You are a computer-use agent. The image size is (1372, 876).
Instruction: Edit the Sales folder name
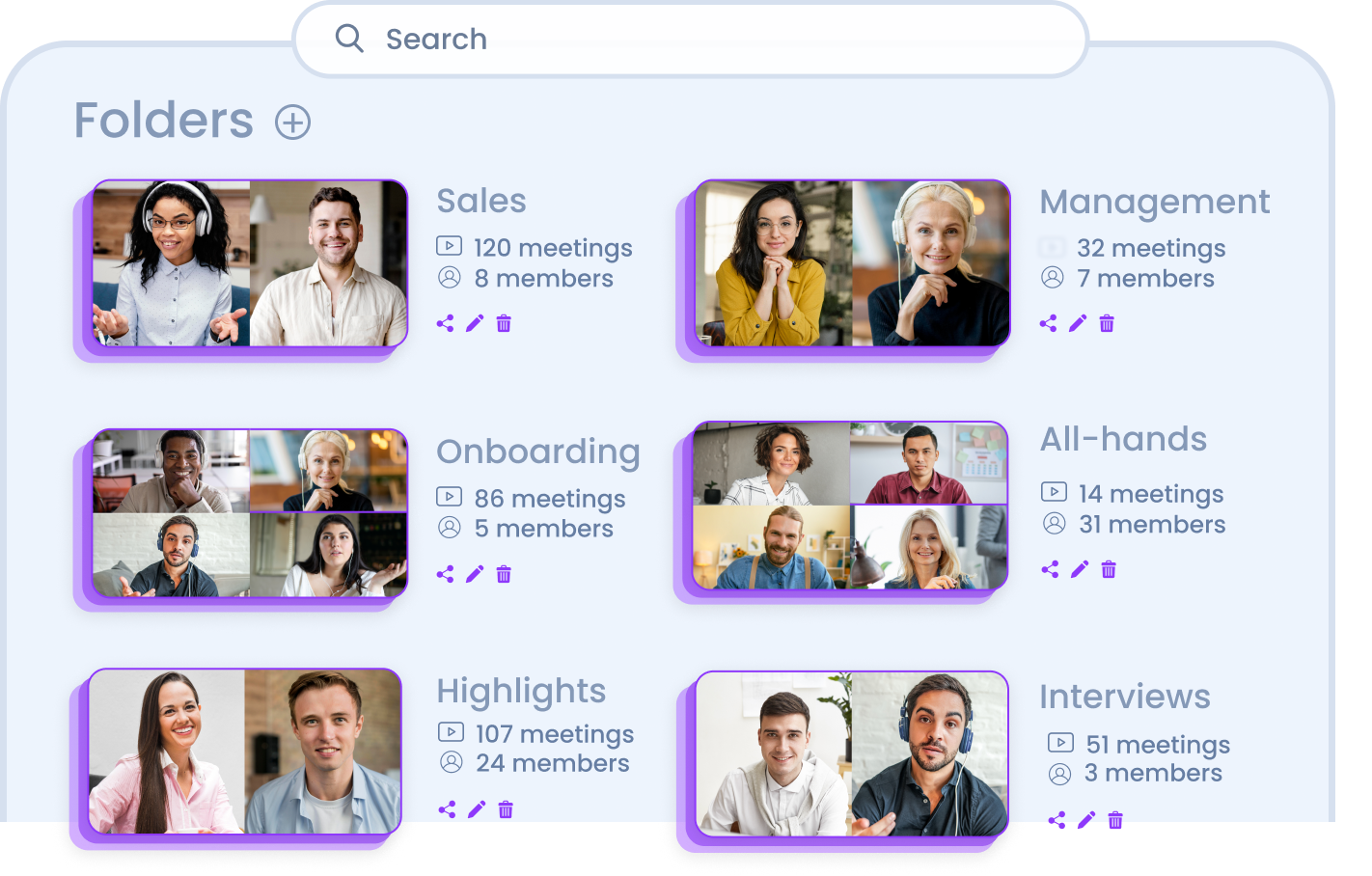[475, 323]
